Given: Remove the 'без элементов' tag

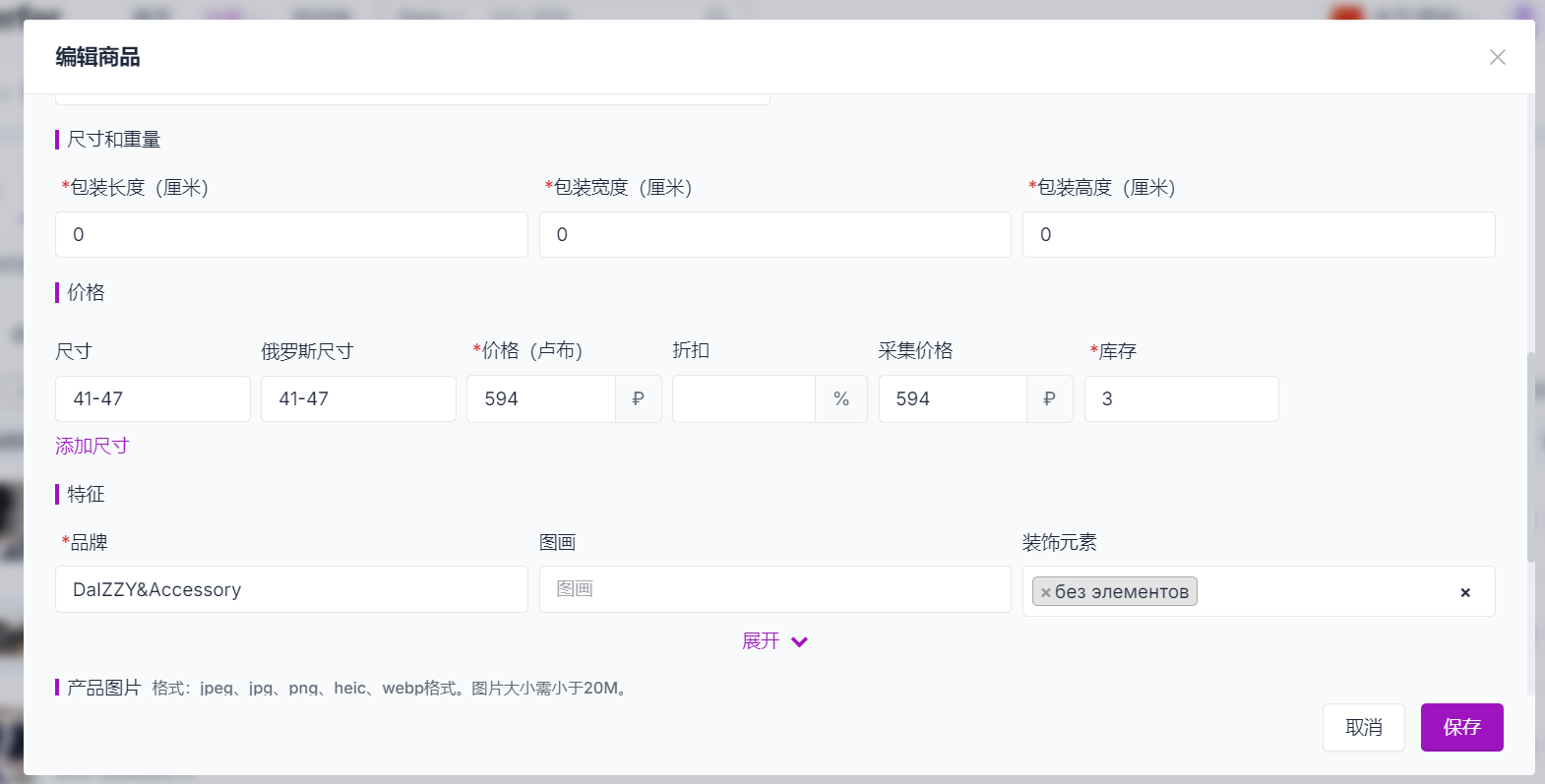Looking at the screenshot, I should pyautogui.click(x=1045, y=592).
